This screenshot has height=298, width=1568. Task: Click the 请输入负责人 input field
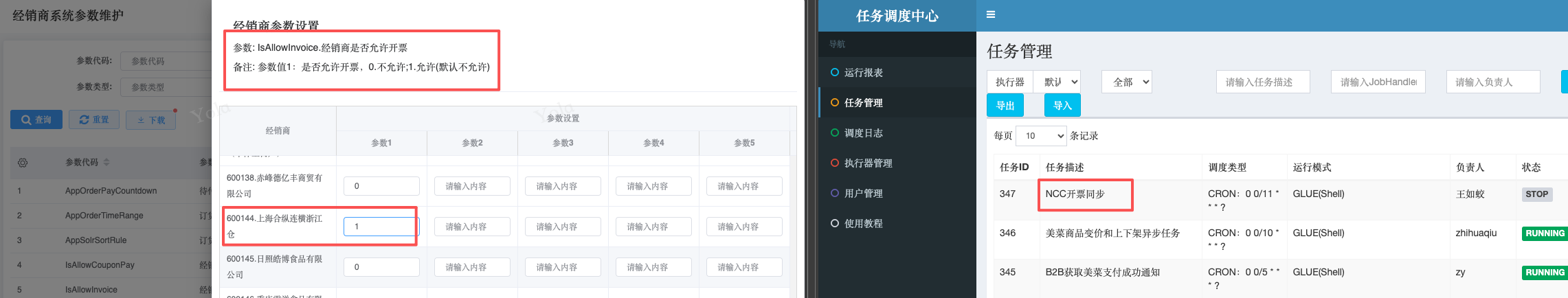[1493, 82]
